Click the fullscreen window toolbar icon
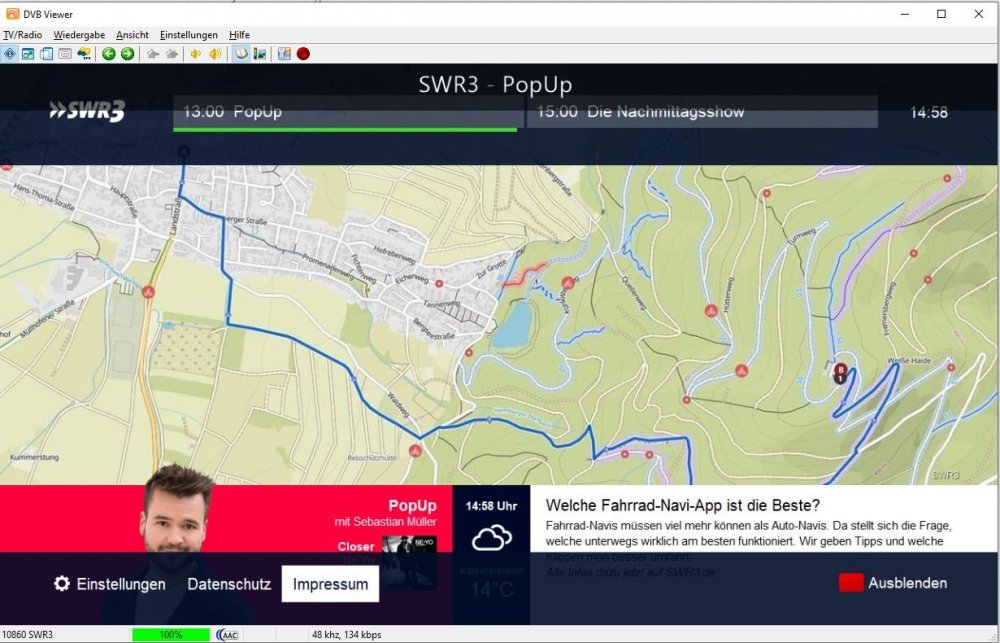Screen dimensions: 1000x643 28,54
